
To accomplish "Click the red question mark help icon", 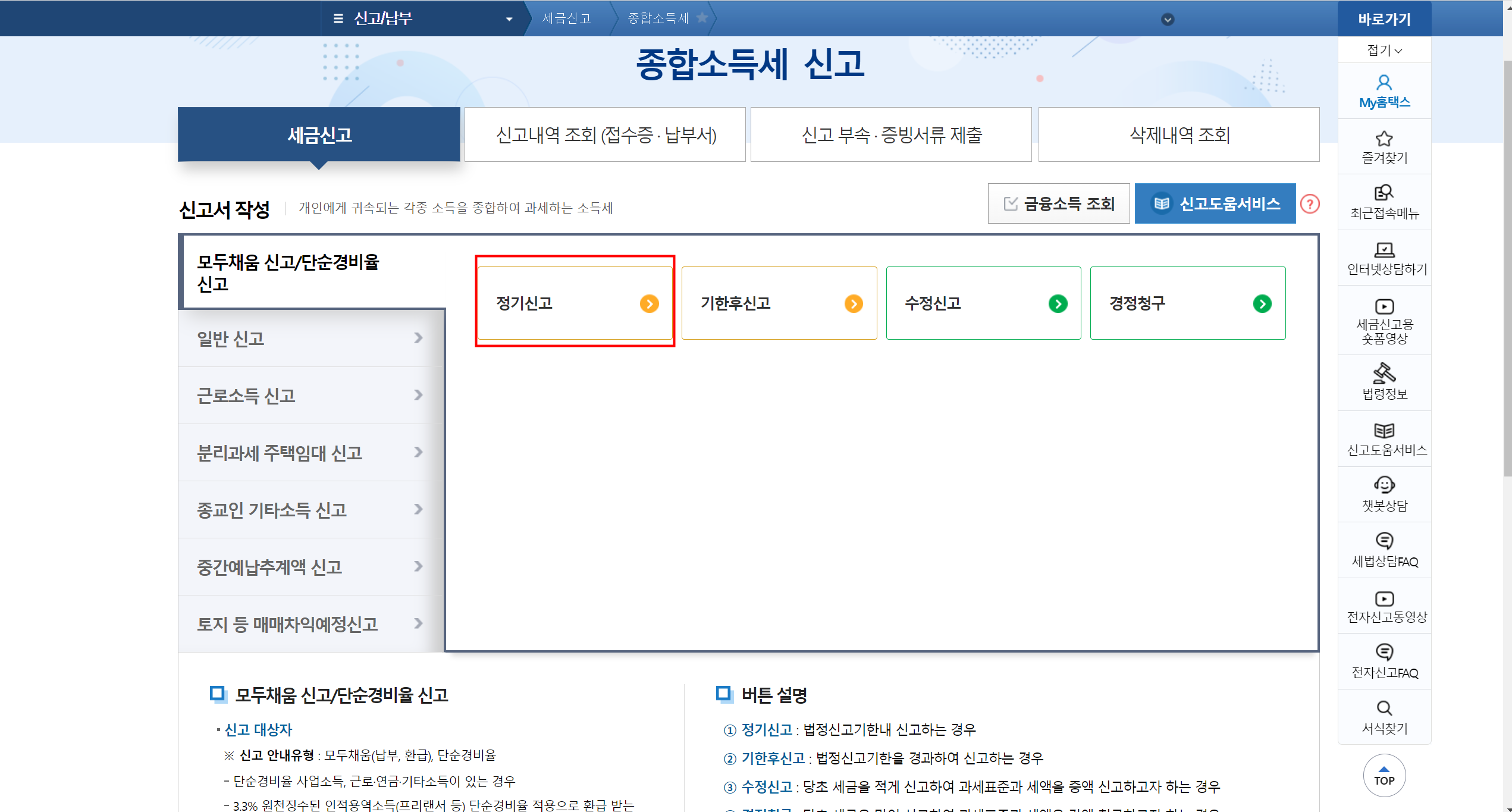I will pos(1310,204).
